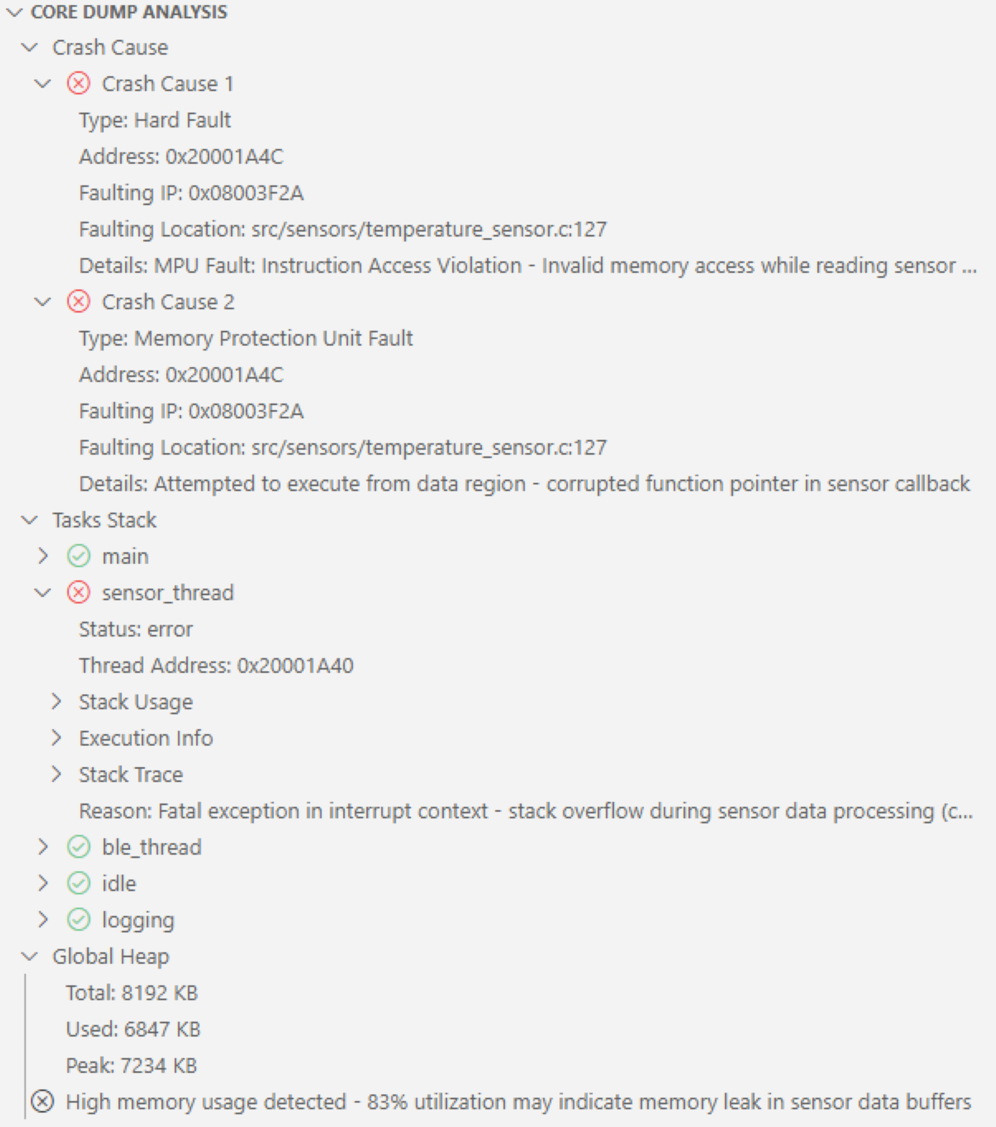The image size is (996, 1127).
Task: Click the green check icon beside ble_thread
Action: (x=78, y=848)
